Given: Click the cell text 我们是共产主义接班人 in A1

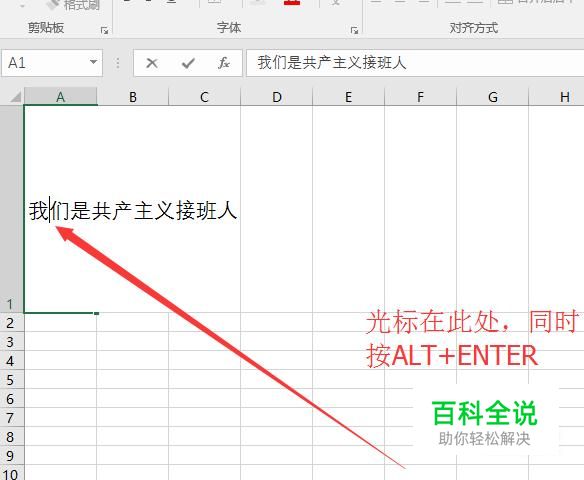Looking at the screenshot, I should tap(133, 210).
